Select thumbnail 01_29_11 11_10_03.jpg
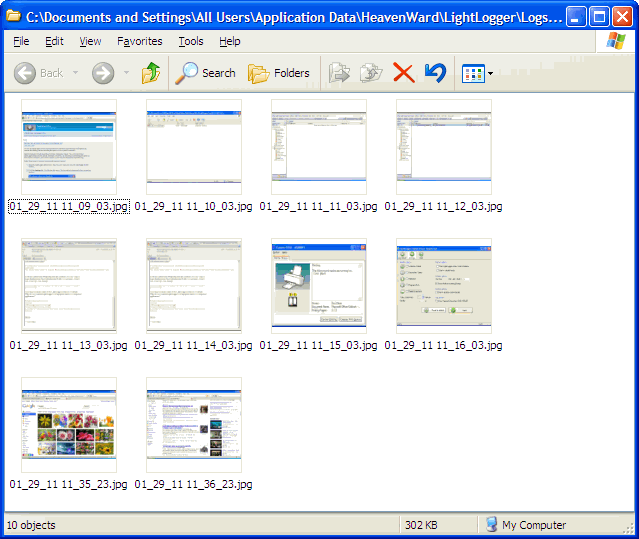 coord(194,147)
